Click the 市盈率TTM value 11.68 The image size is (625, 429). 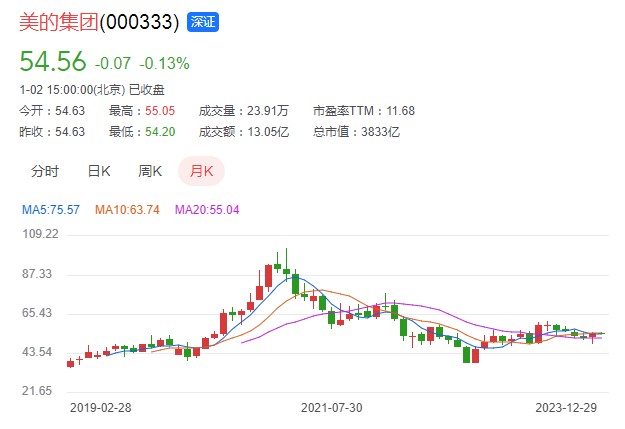tap(400, 110)
